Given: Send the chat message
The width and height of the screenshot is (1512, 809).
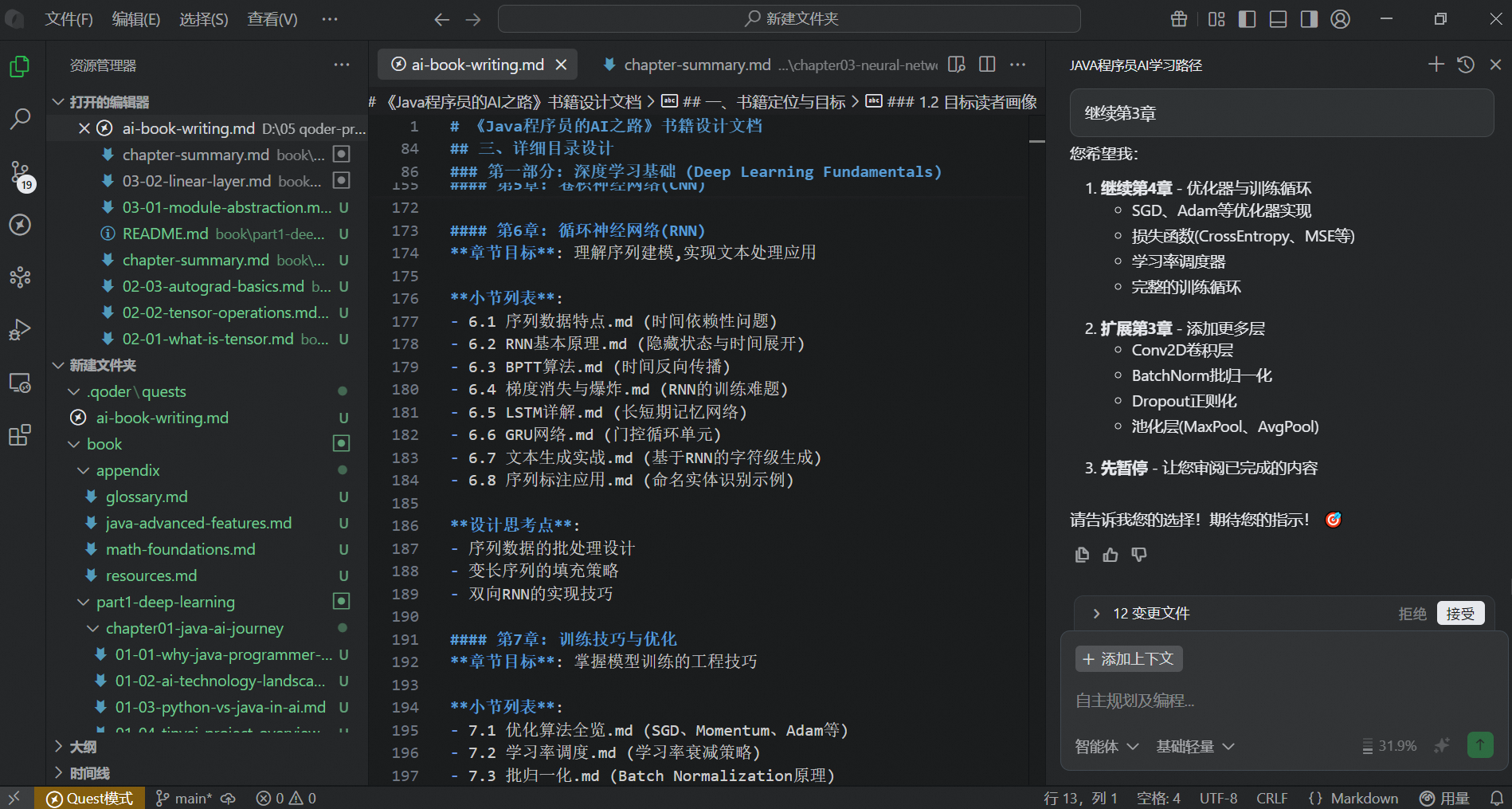Looking at the screenshot, I should click(1480, 745).
